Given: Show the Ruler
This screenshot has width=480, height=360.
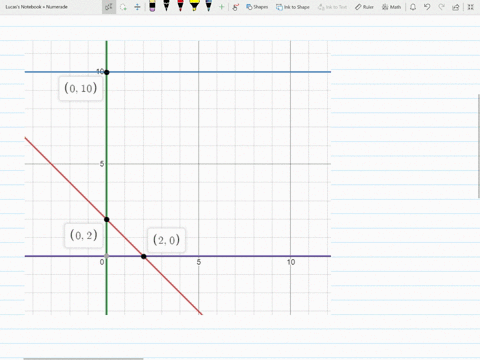Looking at the screenshot, I should 364,7.
